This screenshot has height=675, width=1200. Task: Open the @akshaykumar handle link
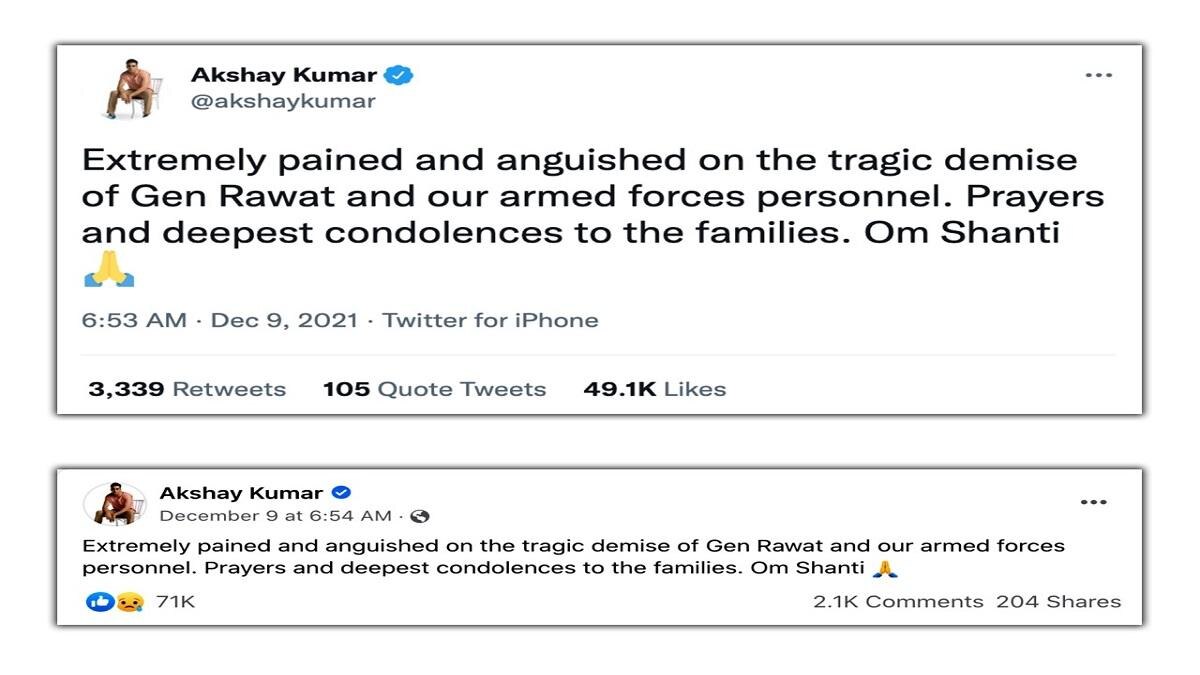[x=283, y=101]
